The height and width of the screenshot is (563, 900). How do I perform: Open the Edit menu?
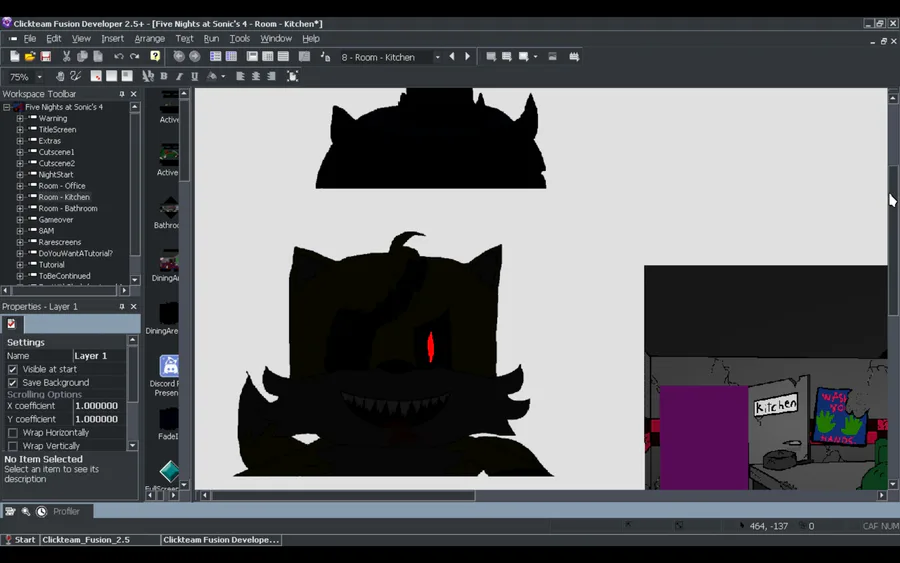tap(53, 38)
